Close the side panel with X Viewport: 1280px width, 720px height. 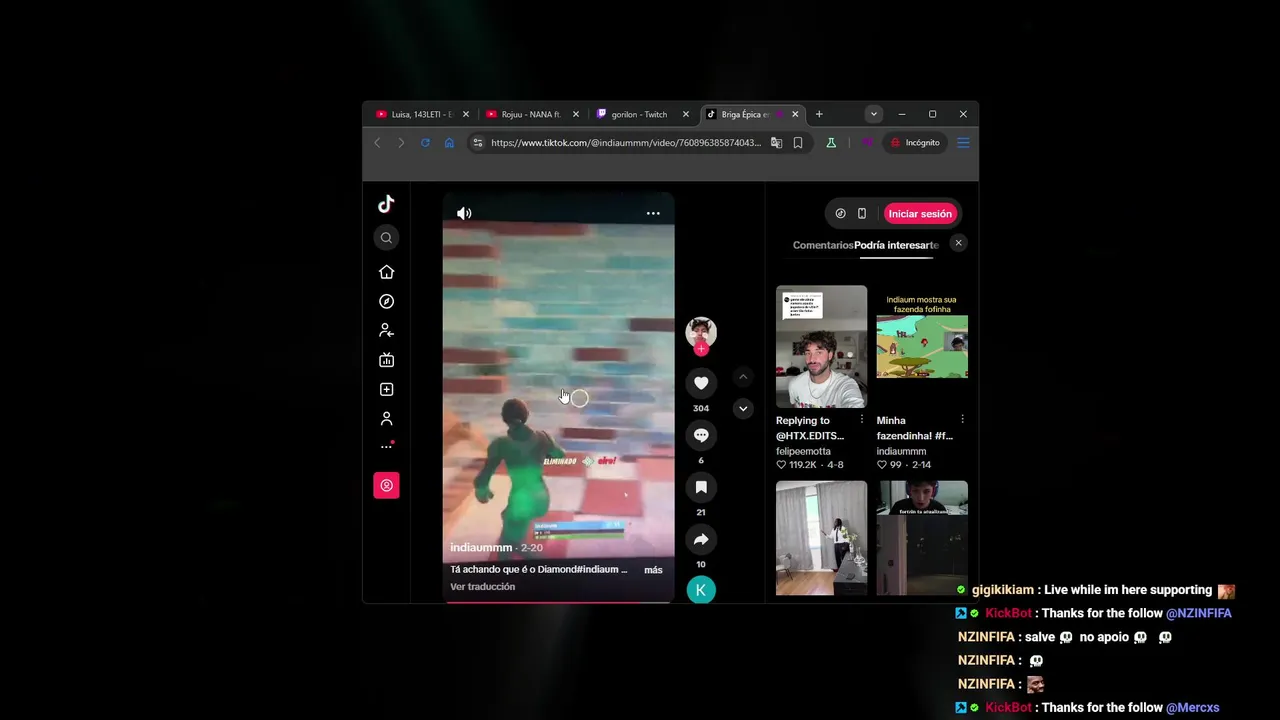[x=958, y=243]
